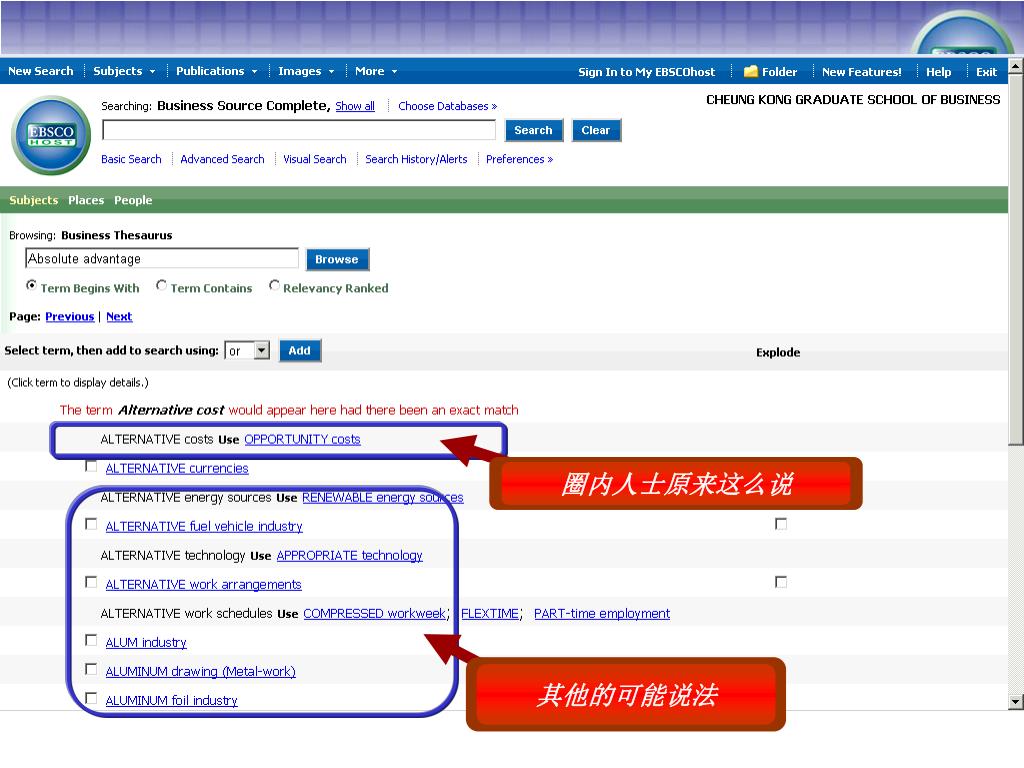Open Search History/Alerts link
Viewport: 1024px width, 768px height.
[x=416, y=159]
